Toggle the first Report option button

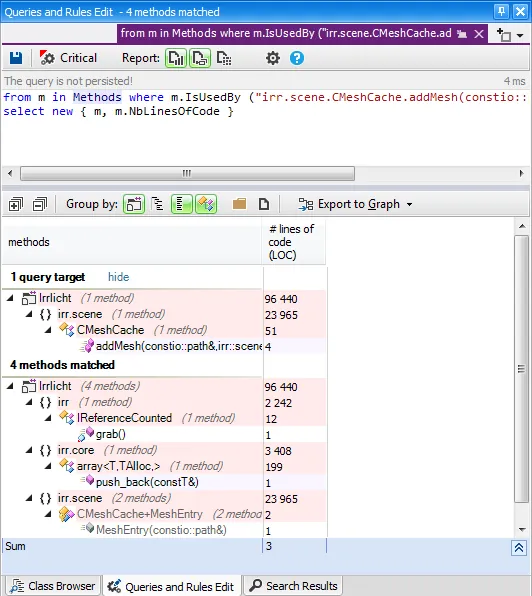point(176,58)
